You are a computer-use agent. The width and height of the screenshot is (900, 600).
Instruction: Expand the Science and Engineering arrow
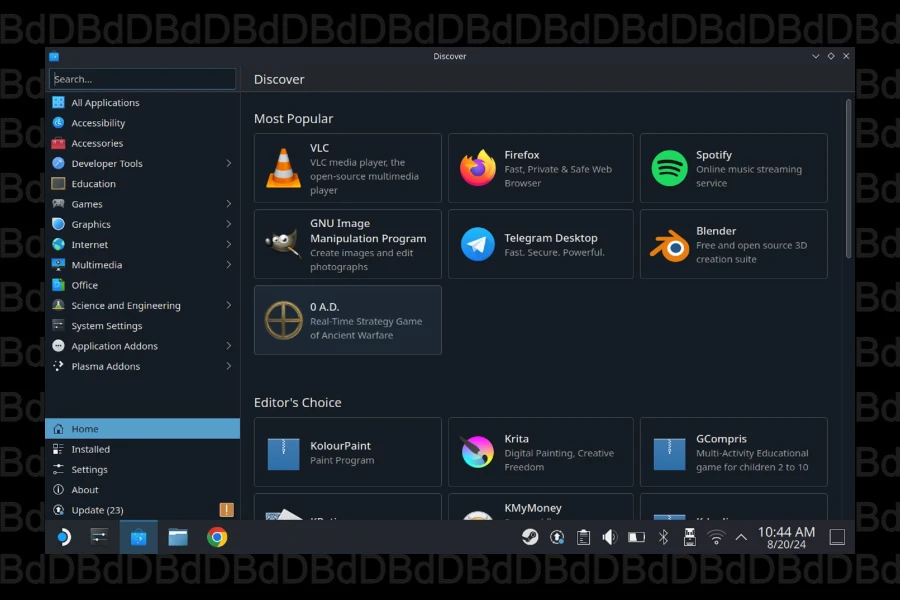click(x=228, y=305)
